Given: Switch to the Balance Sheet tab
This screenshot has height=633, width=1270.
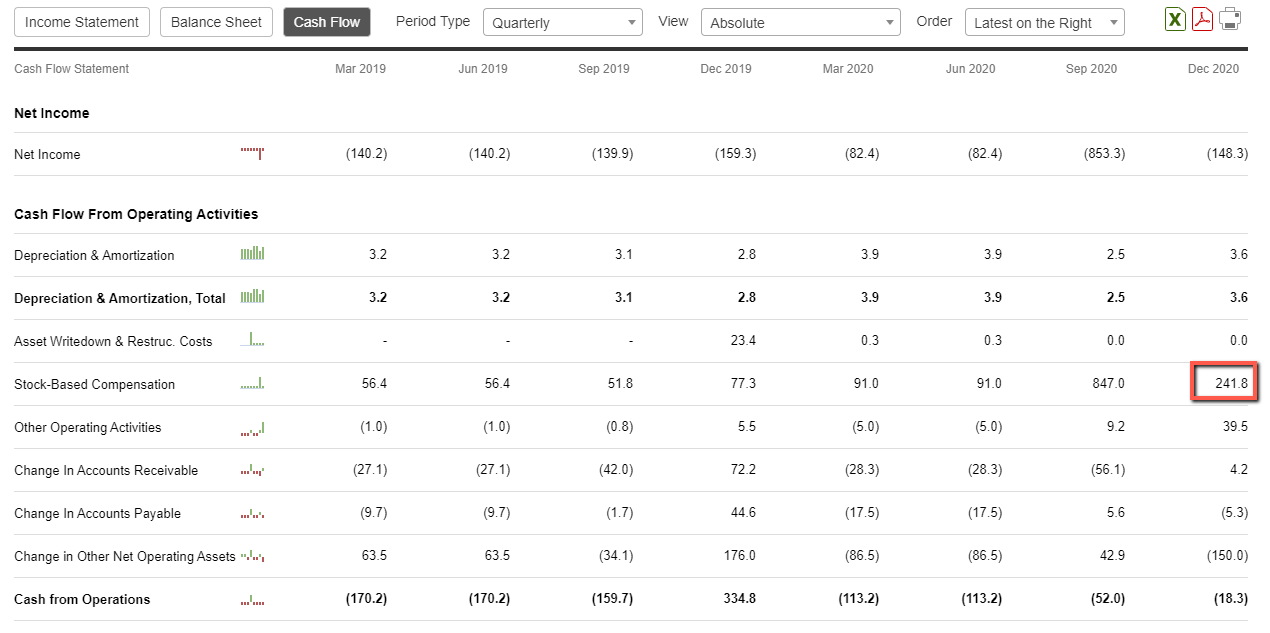Looking at the screenshot, I should (x=216, y=22).
